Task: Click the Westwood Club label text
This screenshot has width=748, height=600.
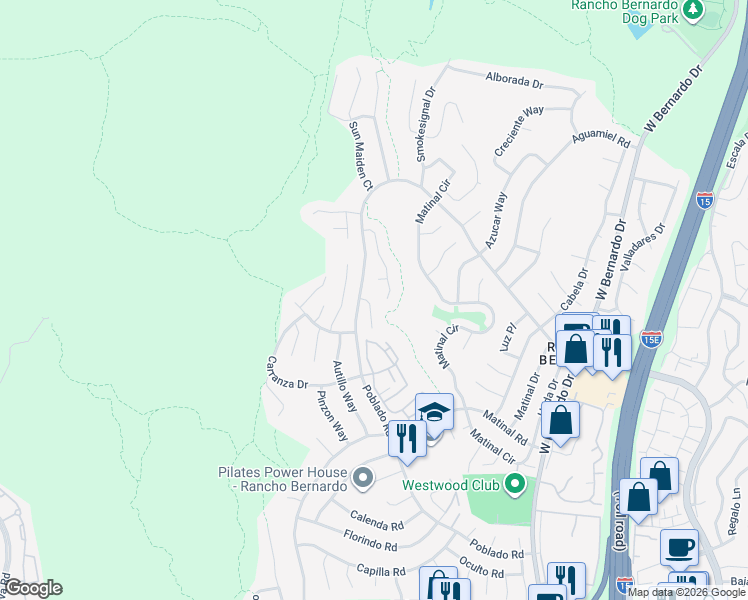Action: 450,486
